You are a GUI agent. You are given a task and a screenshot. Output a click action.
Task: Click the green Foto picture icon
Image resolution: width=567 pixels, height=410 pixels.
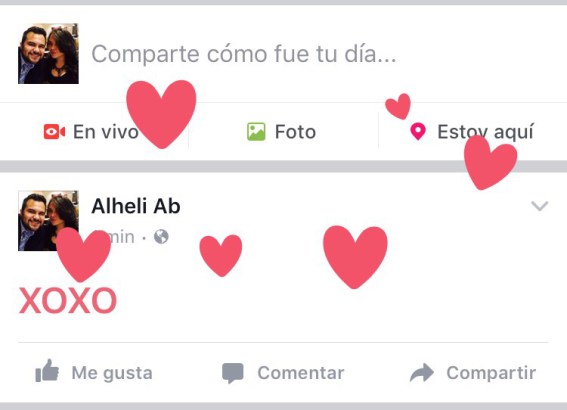pos(256,132)
